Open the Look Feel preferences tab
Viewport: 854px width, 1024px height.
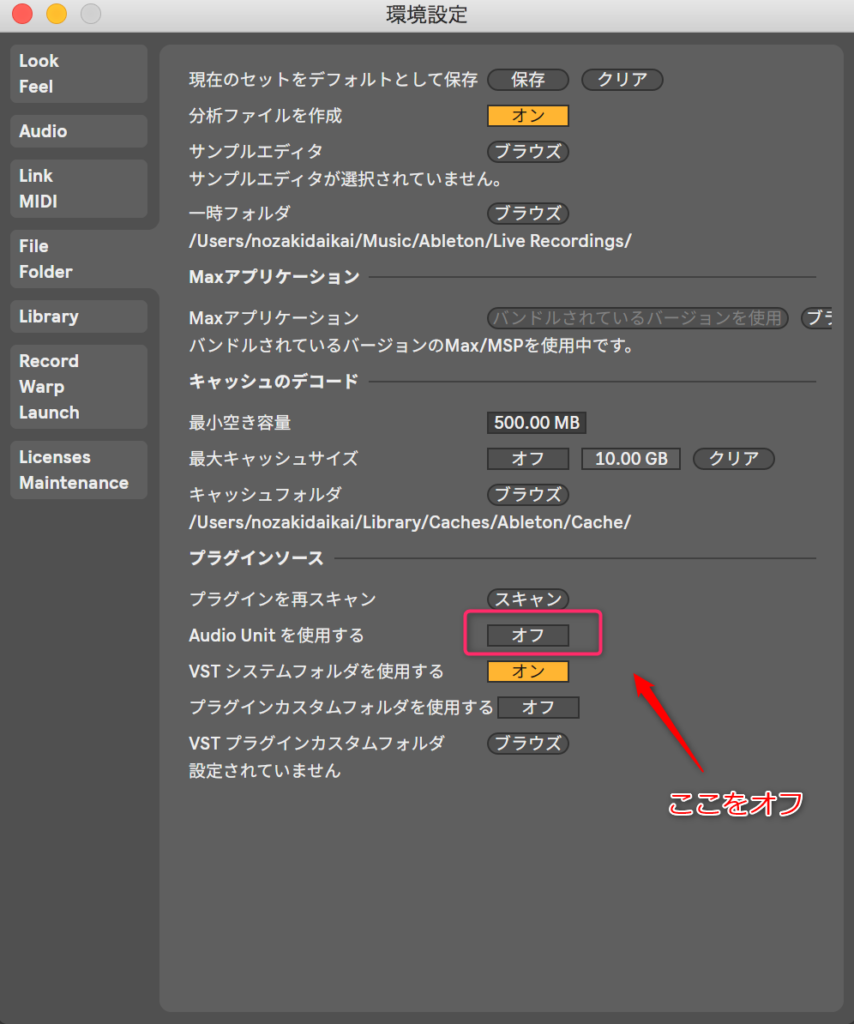78,73
